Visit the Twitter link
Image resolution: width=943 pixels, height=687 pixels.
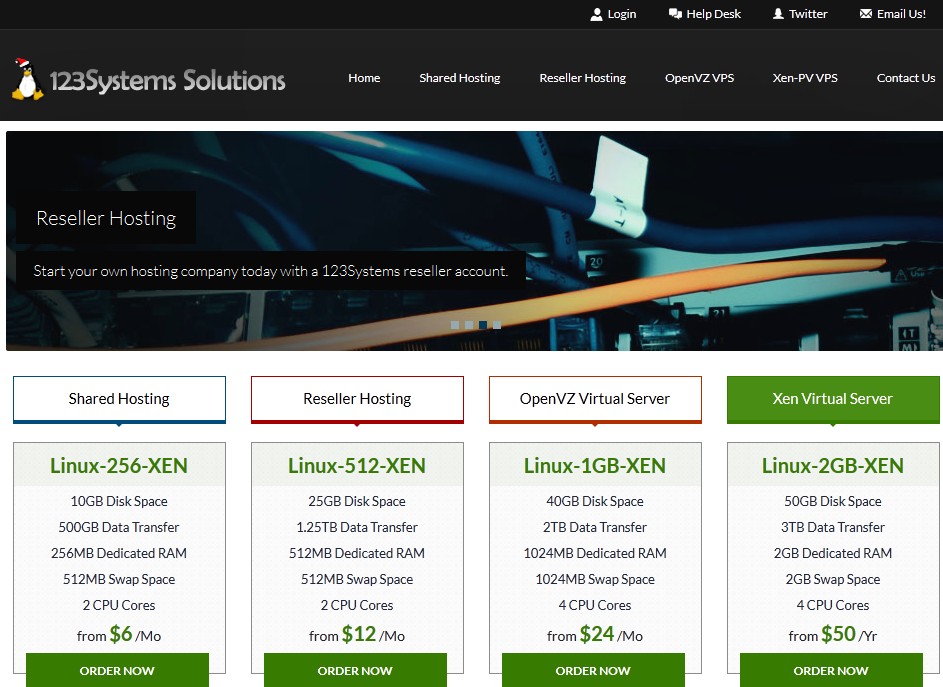pos(808,14)
